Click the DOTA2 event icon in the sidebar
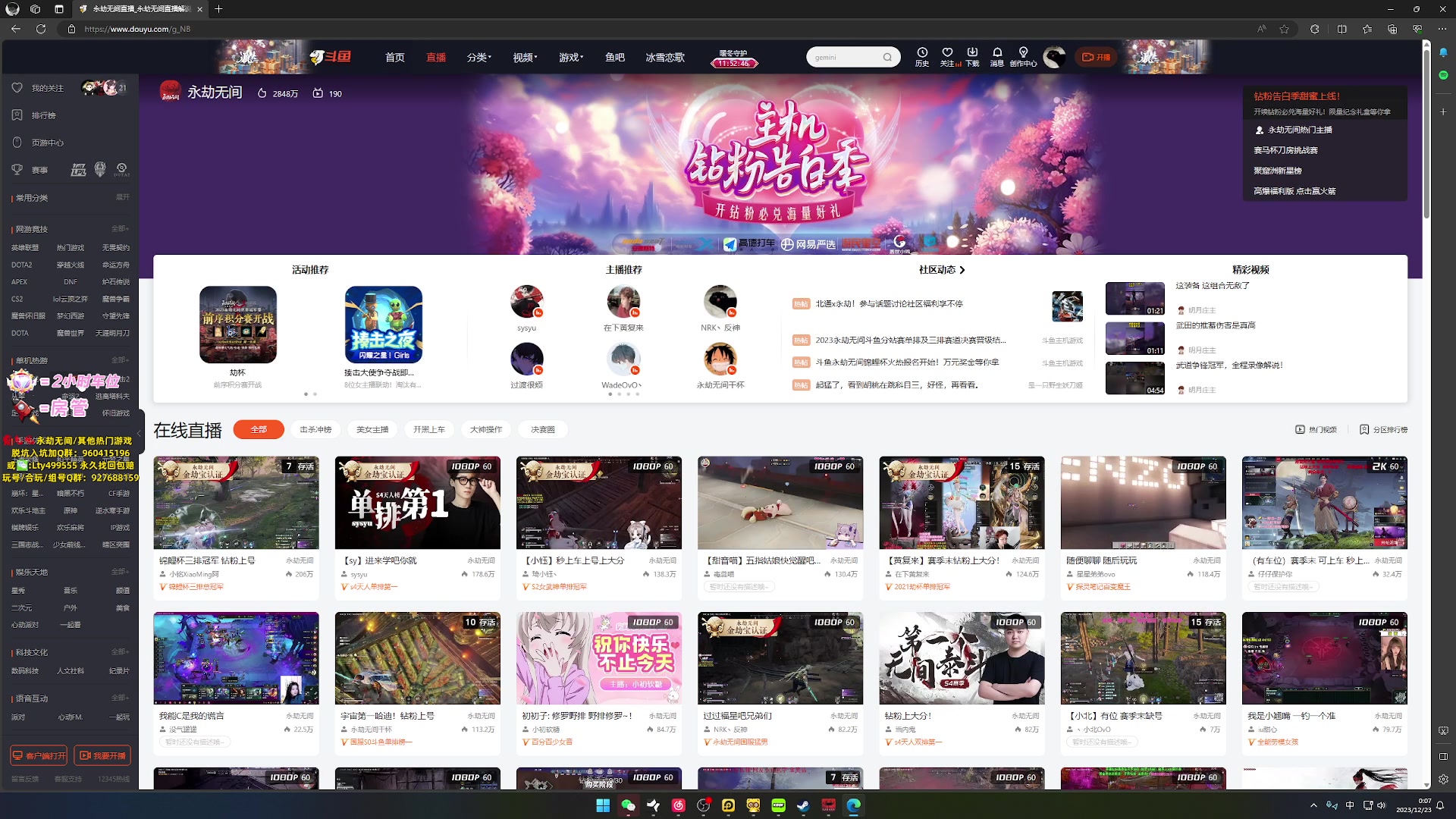Image resolution: width=1456 pixels, height=819 pixels. click(121, 170)
